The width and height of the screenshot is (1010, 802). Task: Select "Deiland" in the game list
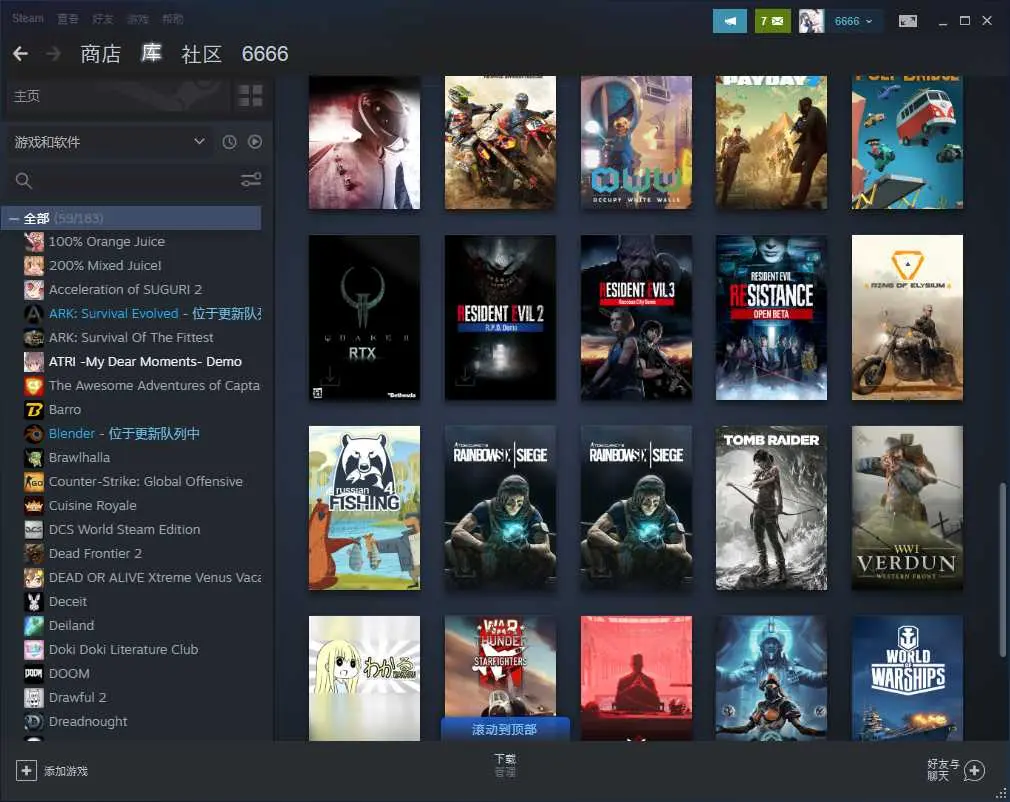coord(71,625)
